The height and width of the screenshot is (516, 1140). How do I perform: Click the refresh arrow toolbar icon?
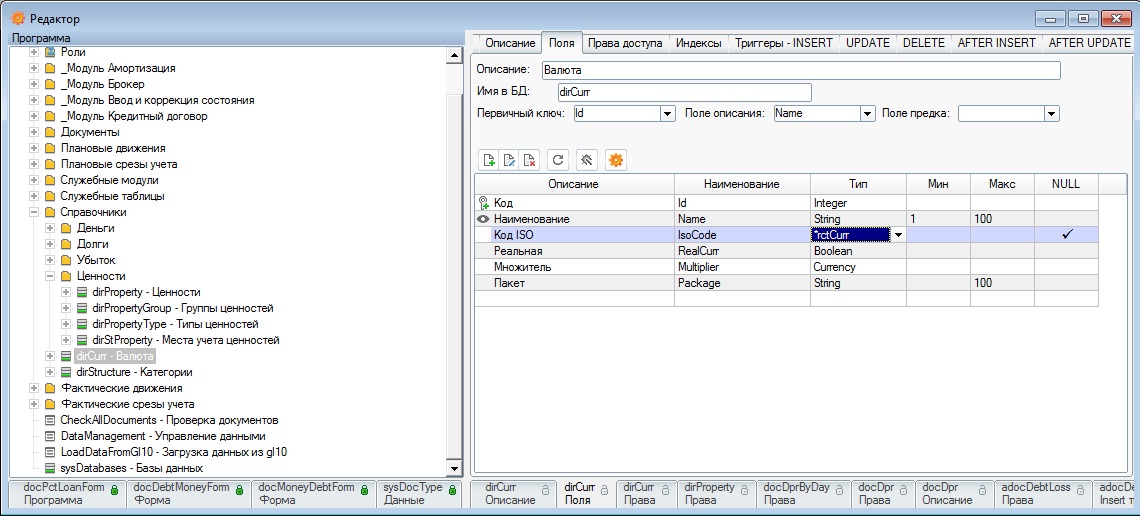click(x=559, y=160)
